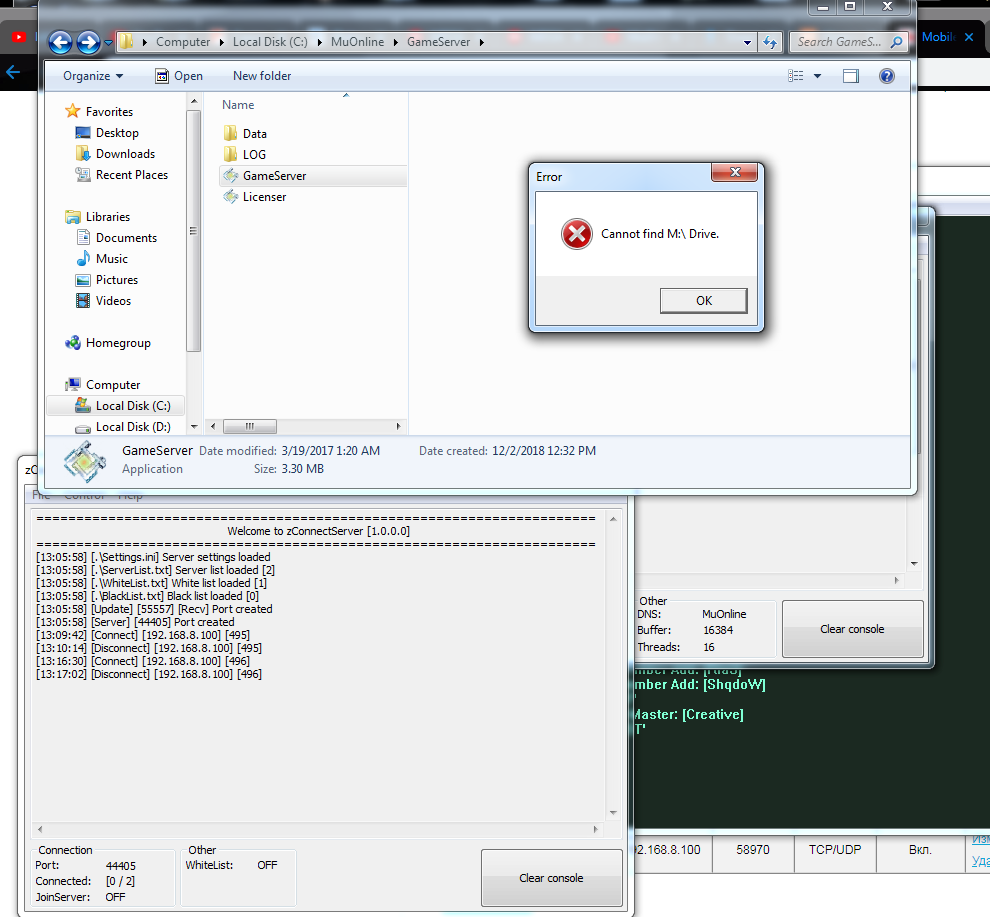Click zConnectServer console scroll down arrow
This screenshot has height=917, width=990.
tap(613, 813)
